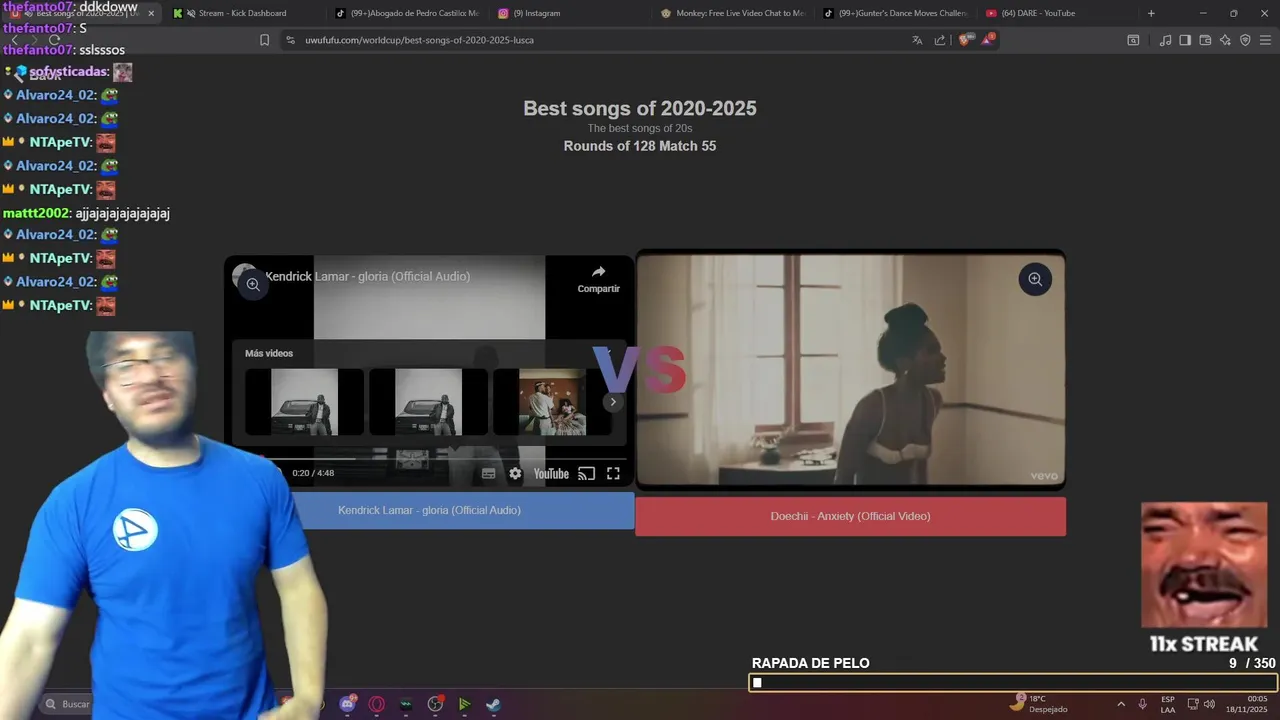Screen dimensions: 1280x720
Task: Open the Brave Wallet icon
Action: point(1205,40)
